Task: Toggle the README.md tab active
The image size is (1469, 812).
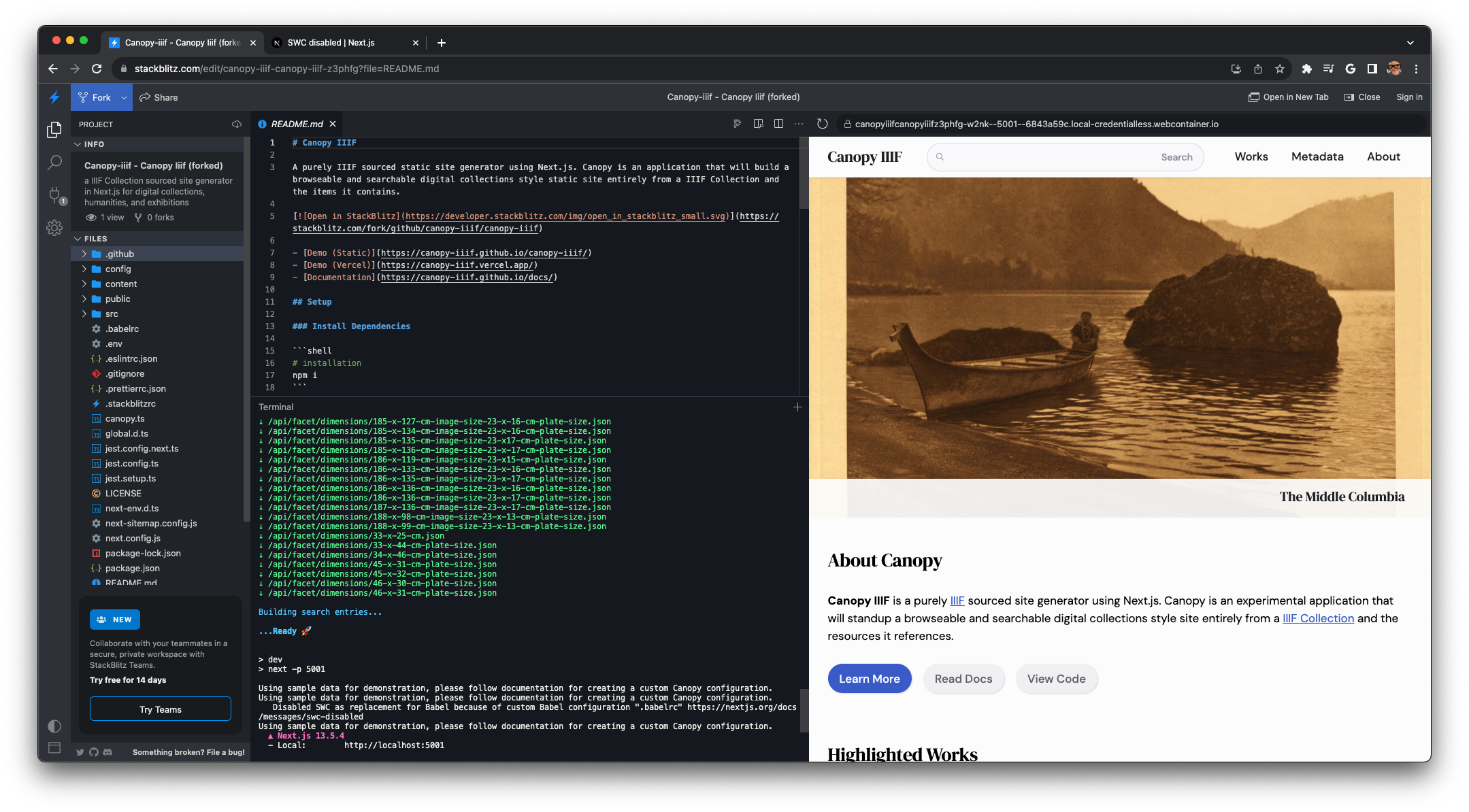Action: [298, 123]
